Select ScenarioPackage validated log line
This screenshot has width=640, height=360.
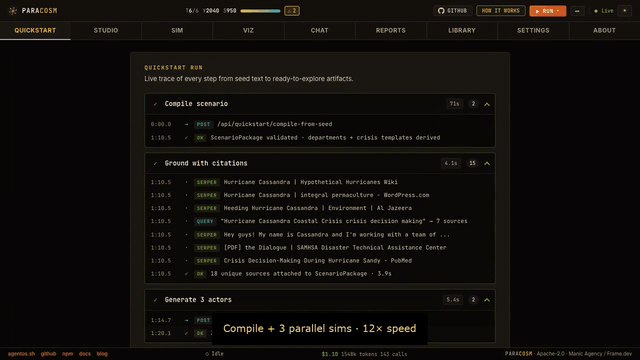325,138
